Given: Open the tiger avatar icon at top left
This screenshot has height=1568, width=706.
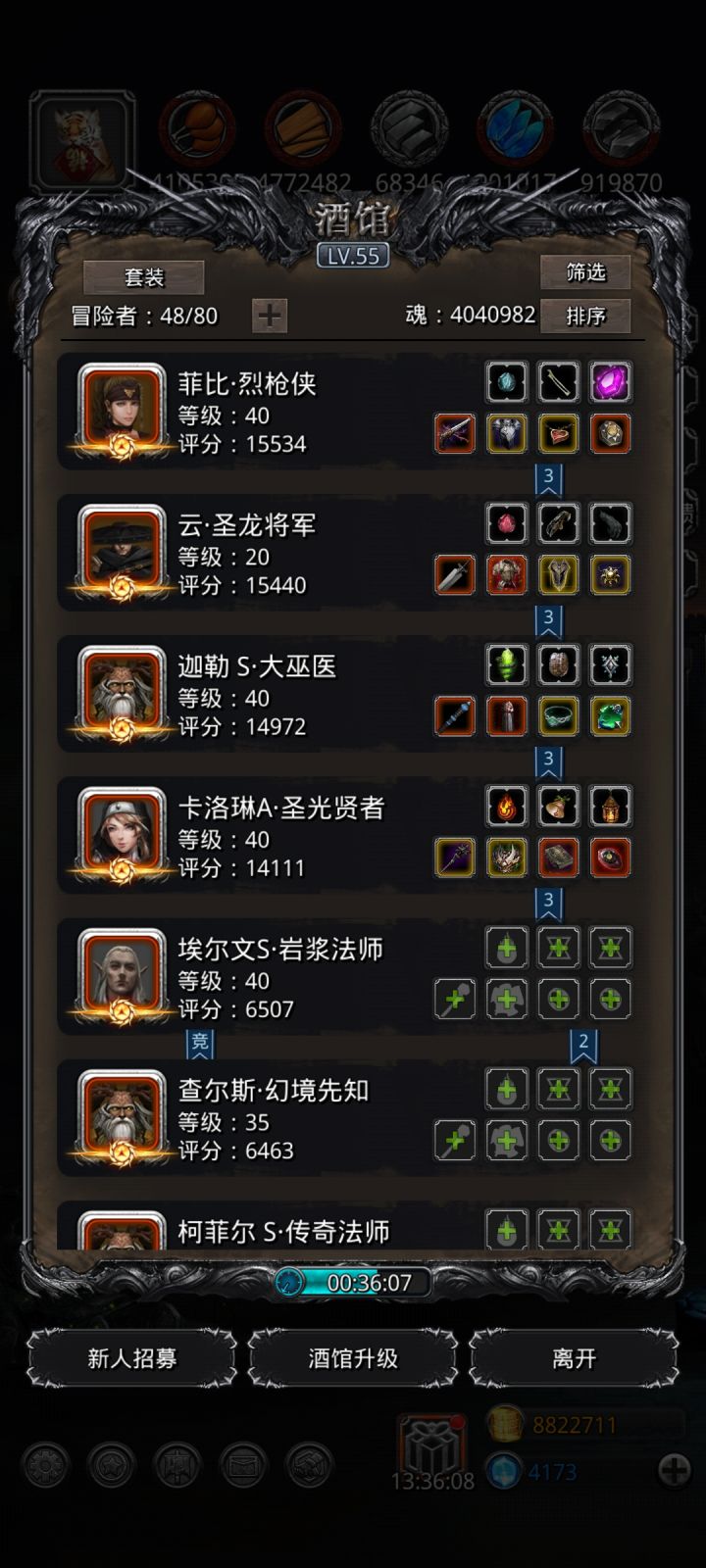Looking at the screenshot, I should coord(82,140).
